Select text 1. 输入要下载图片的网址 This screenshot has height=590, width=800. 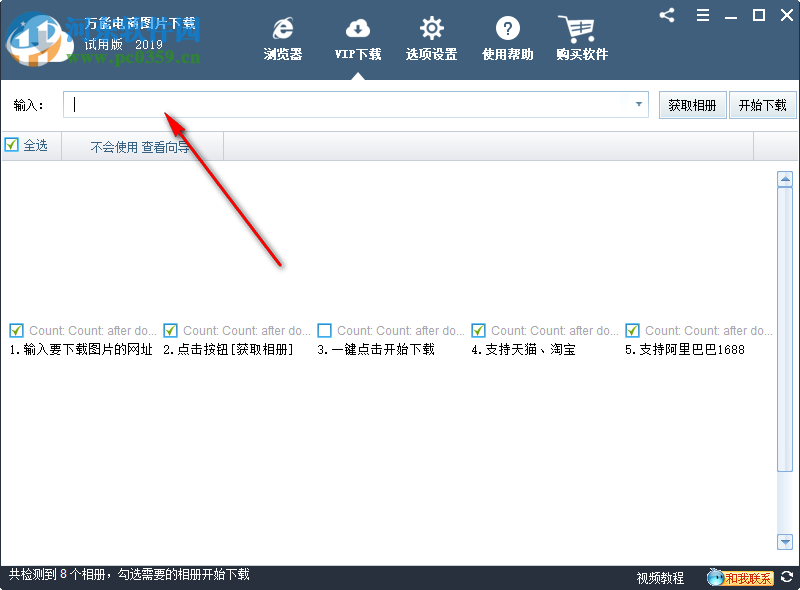[x=81, y=350]
